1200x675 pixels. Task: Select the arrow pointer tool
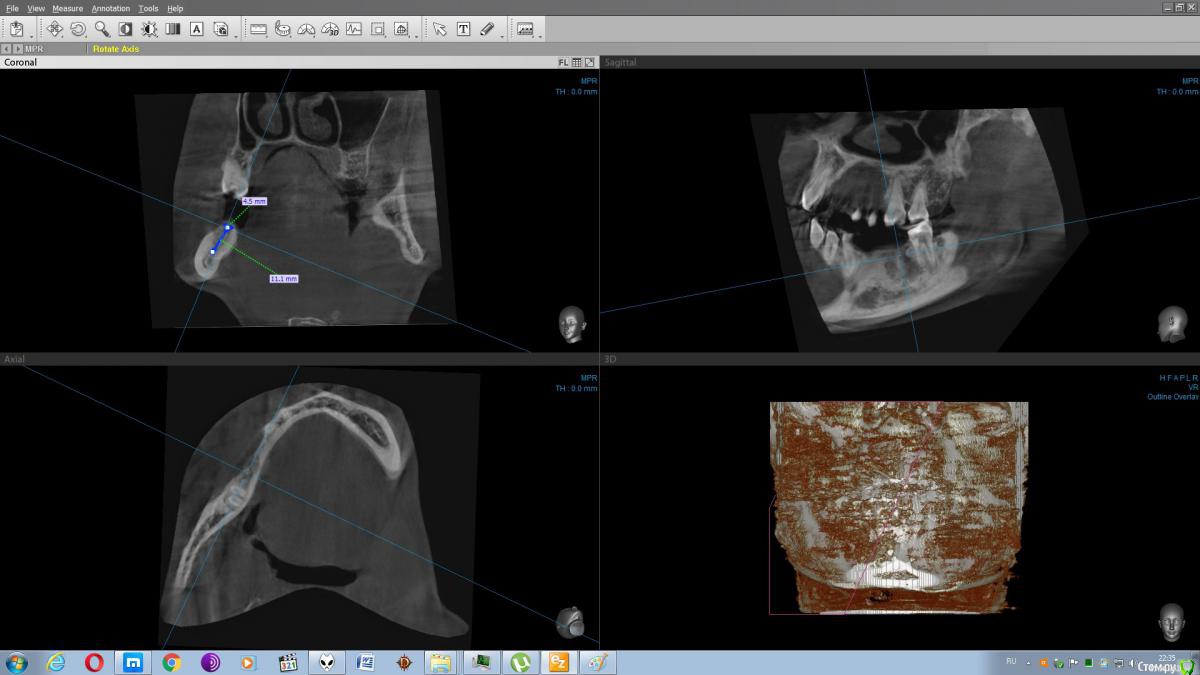point(440,29)
